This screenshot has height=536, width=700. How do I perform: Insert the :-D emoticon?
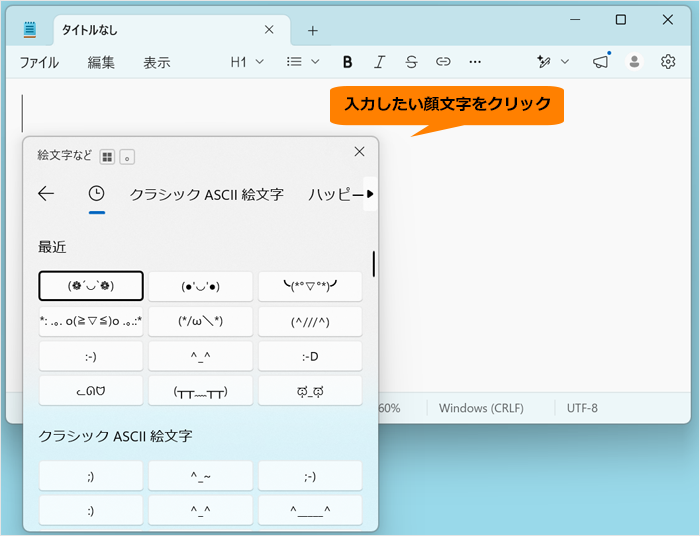click(310, 356)
